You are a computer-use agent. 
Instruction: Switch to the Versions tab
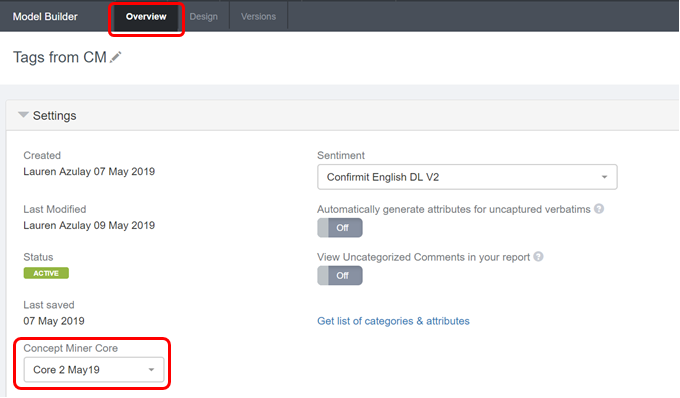pos(258,16)
